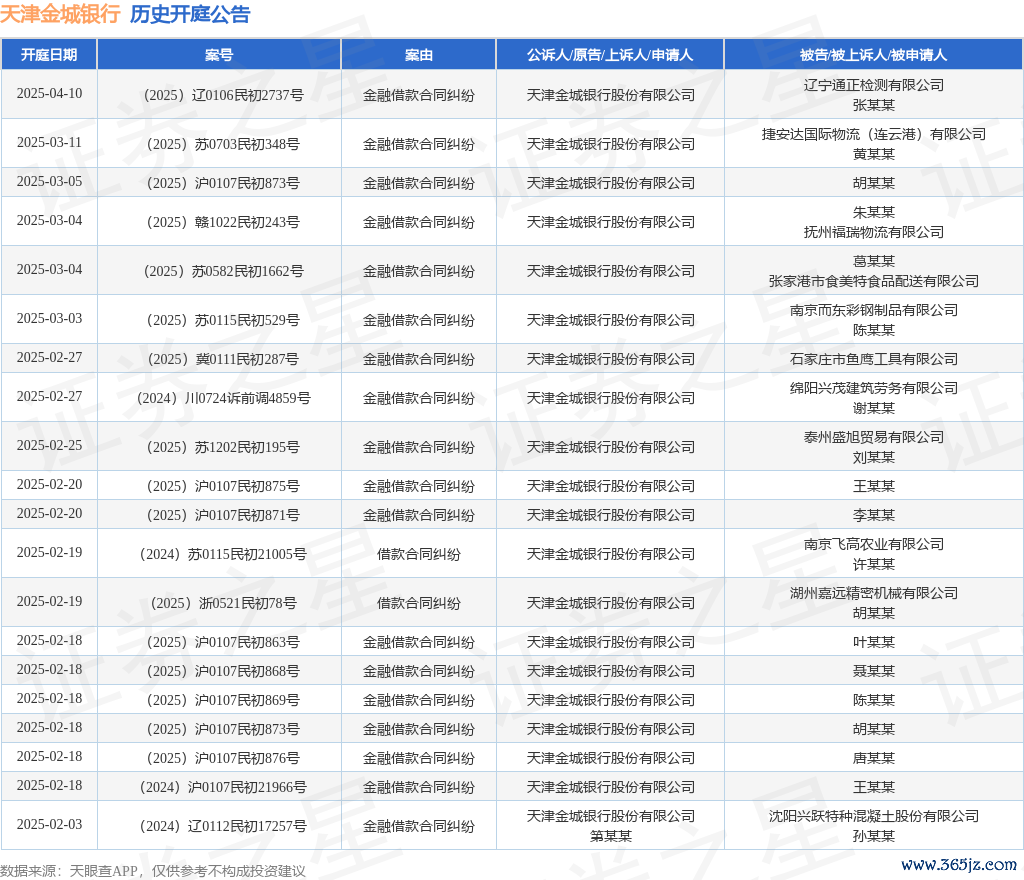Click defendant 李某某

point(874,515)
